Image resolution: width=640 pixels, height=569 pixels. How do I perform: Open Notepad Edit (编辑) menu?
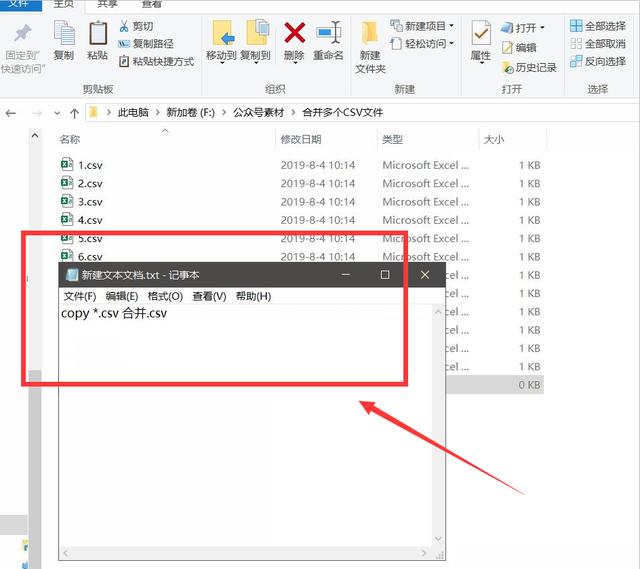(122, 296)
